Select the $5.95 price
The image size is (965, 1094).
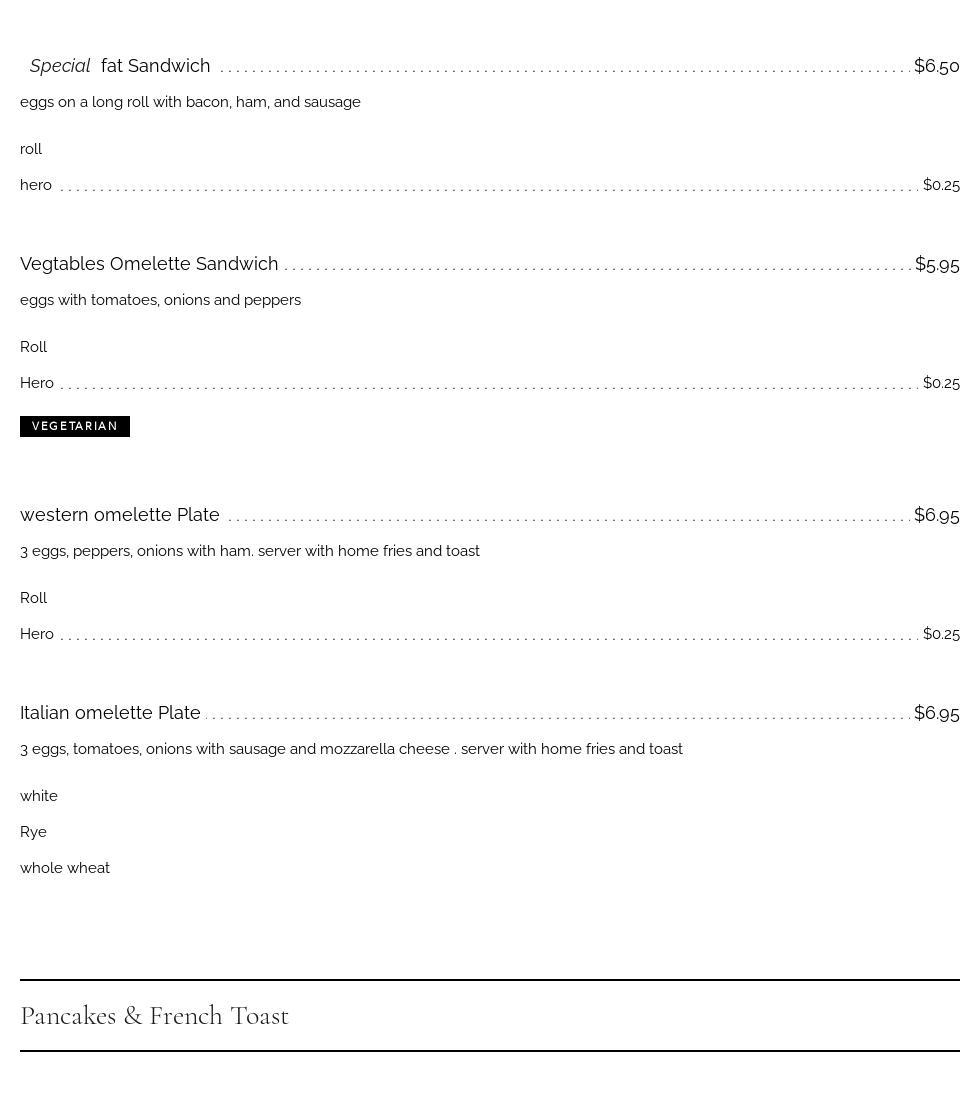937,264
